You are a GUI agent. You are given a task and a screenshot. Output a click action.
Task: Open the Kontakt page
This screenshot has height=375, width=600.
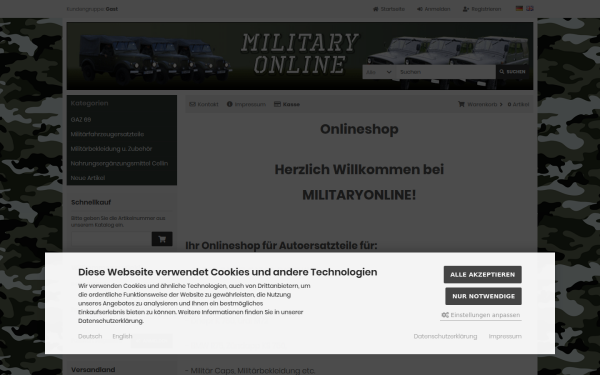(x=204, y=104)
